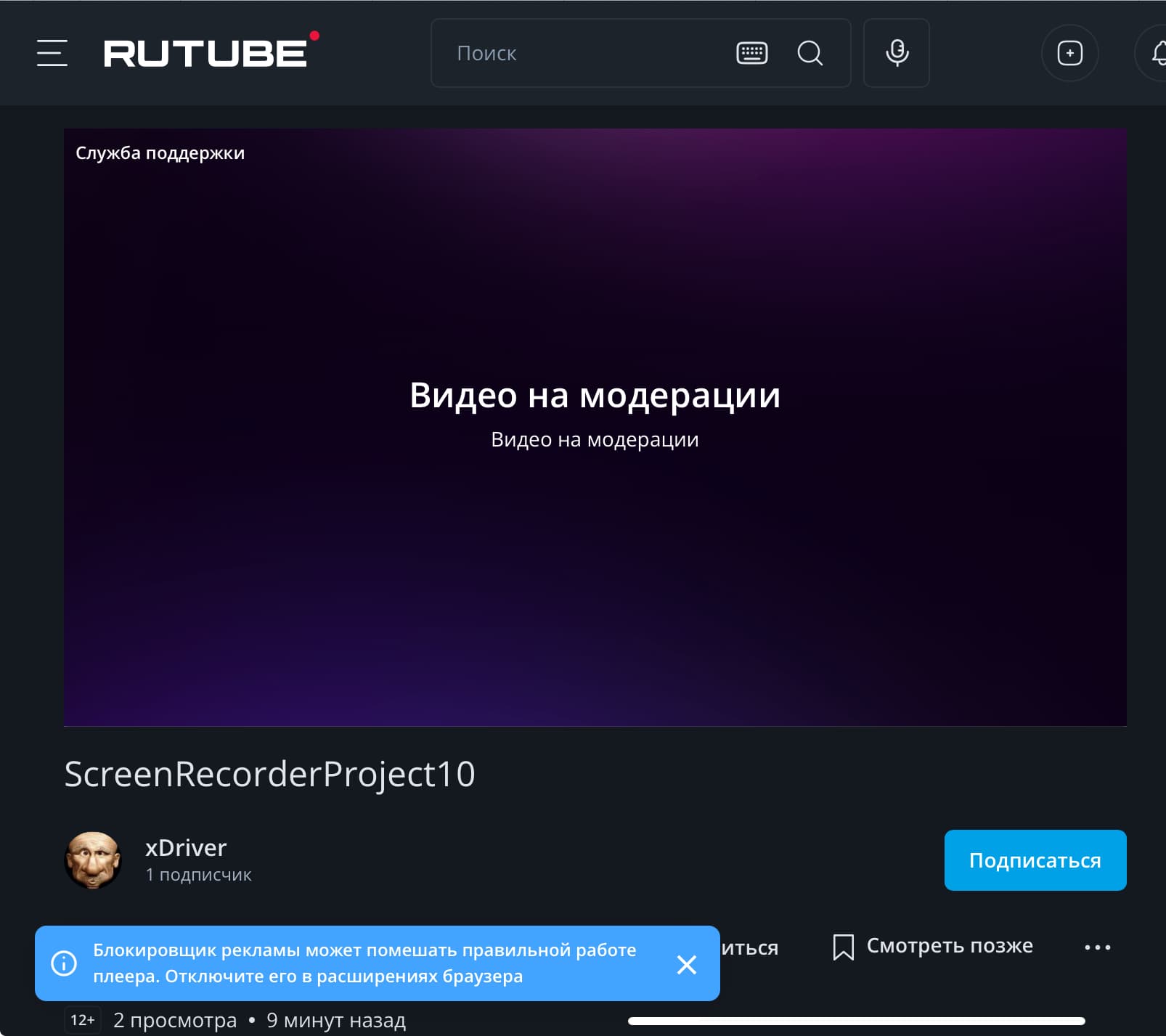Click the Видео на модерации player area

point(595,427)
